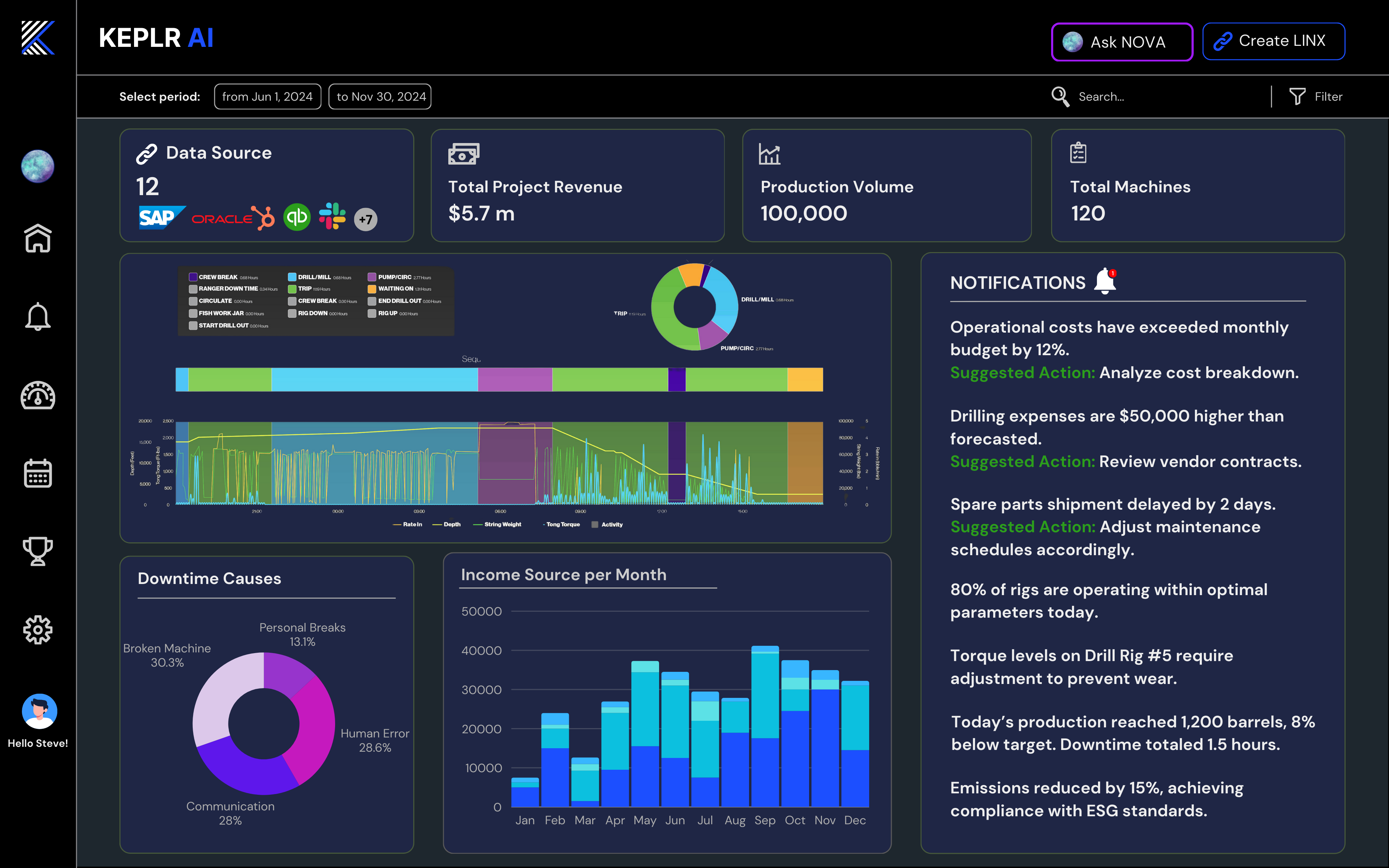The width and height of the screenshot is (1389, 868).
Task: Click the Hello Steve user avatar
Action: 39,711
